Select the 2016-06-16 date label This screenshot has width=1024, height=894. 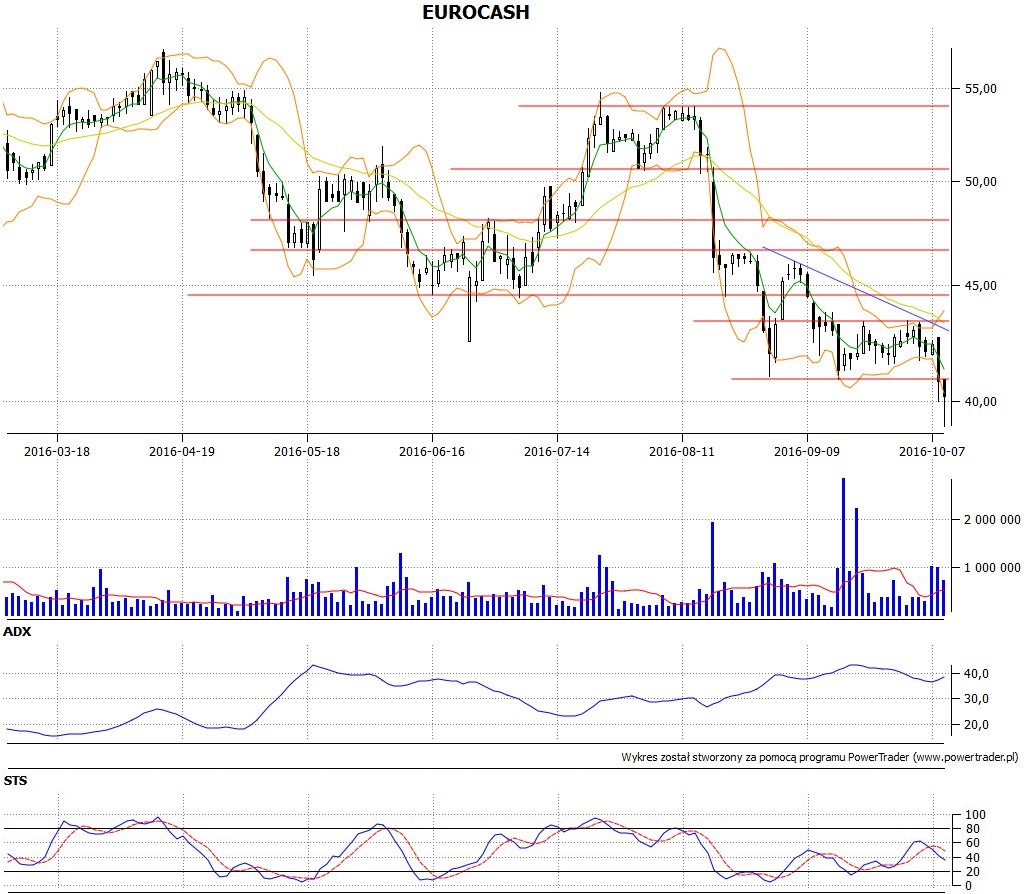(432, 451)
